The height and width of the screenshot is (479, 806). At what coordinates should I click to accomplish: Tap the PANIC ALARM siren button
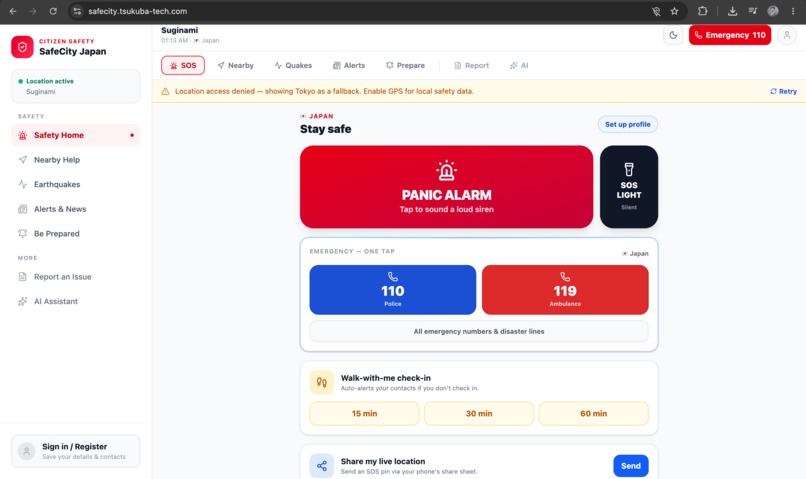click(x=446, y=187)
